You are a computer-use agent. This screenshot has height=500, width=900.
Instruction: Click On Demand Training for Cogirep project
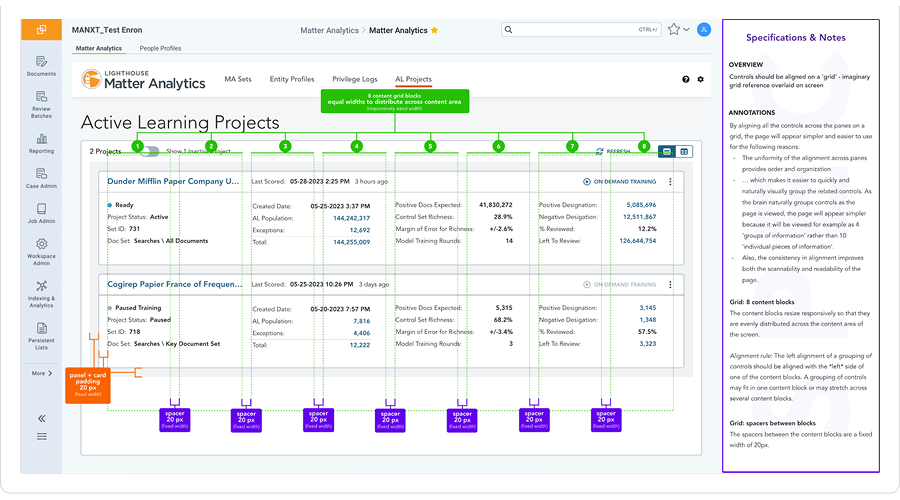click(x=619, y=285)
